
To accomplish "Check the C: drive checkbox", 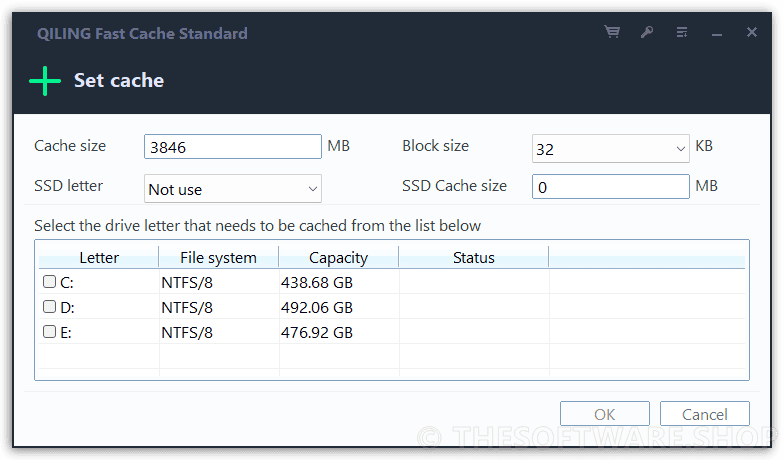I will (49, 282).
